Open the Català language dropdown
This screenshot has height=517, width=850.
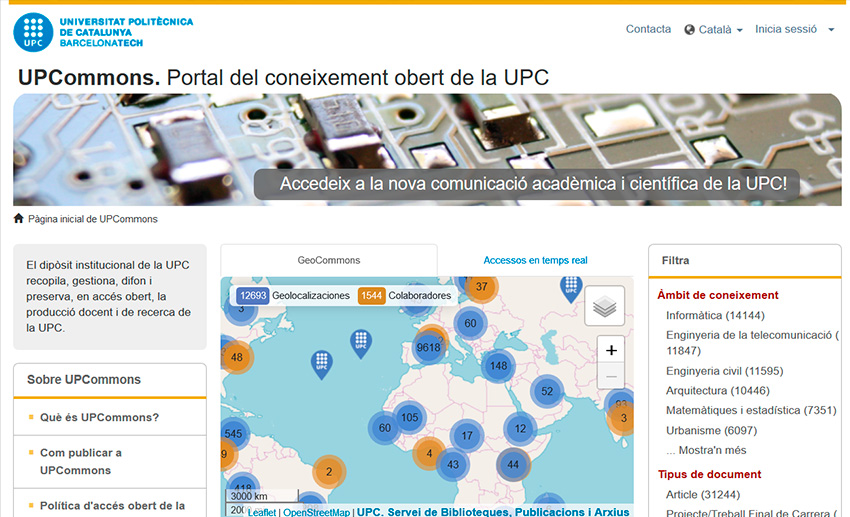[x=714, y=30]
